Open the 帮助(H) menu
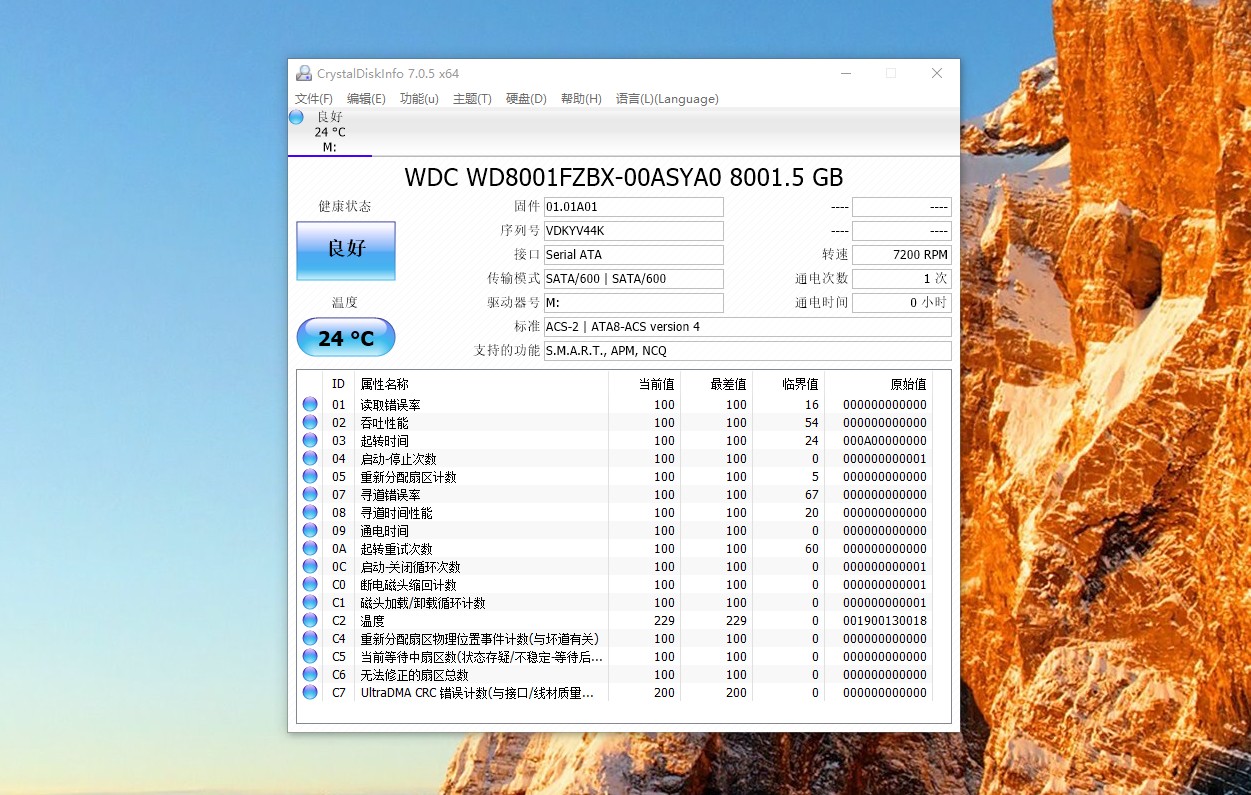1251x795 pixels. tap(580, 98)
